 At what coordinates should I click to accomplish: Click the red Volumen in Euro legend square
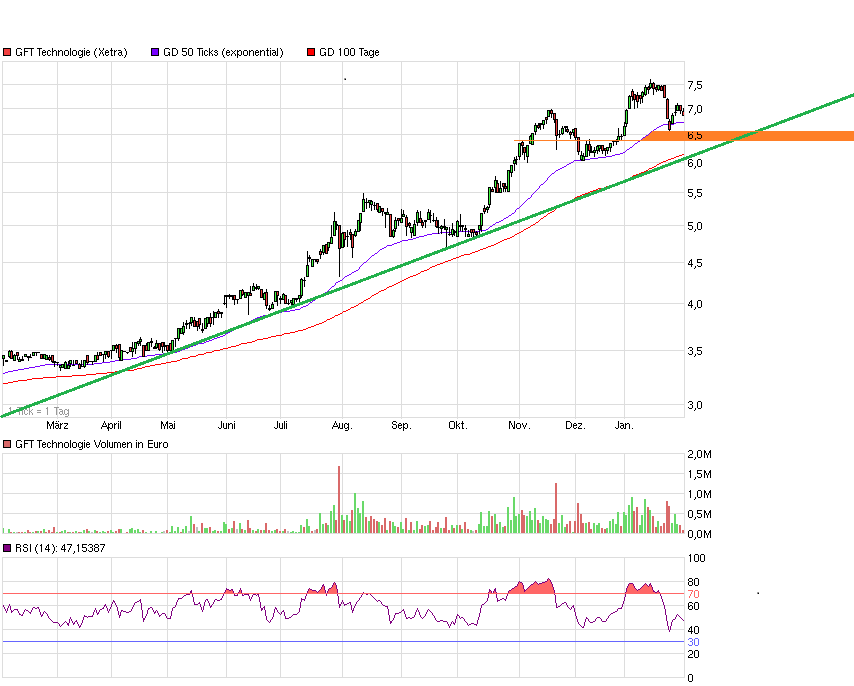click(x=8, y=443)
